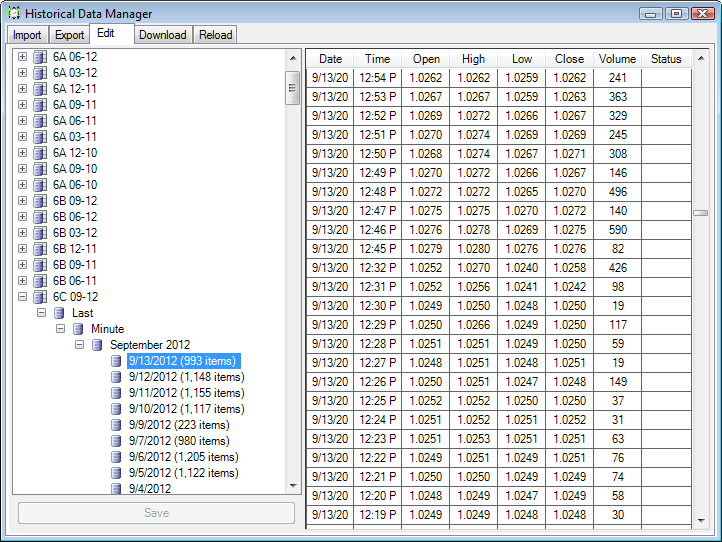
Task: Collapse the Minute tree node
Action: tap(60, 329)
